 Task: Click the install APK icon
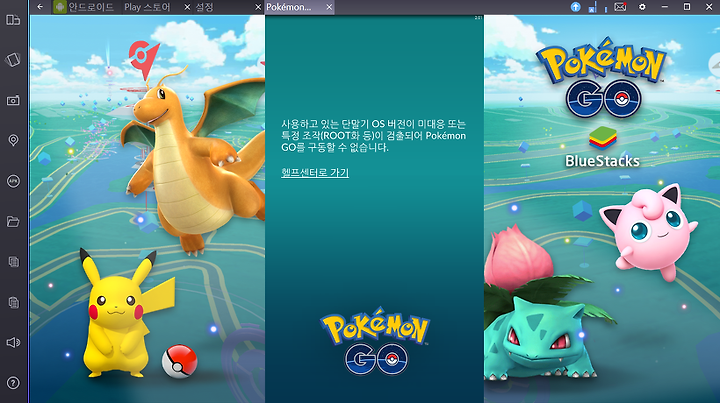[x=13, y=181]
